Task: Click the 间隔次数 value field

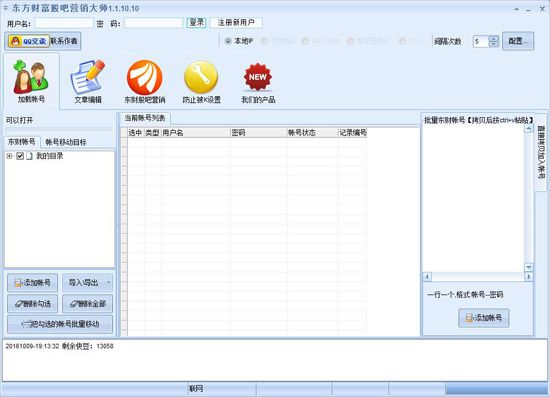Action: (480, 41)
